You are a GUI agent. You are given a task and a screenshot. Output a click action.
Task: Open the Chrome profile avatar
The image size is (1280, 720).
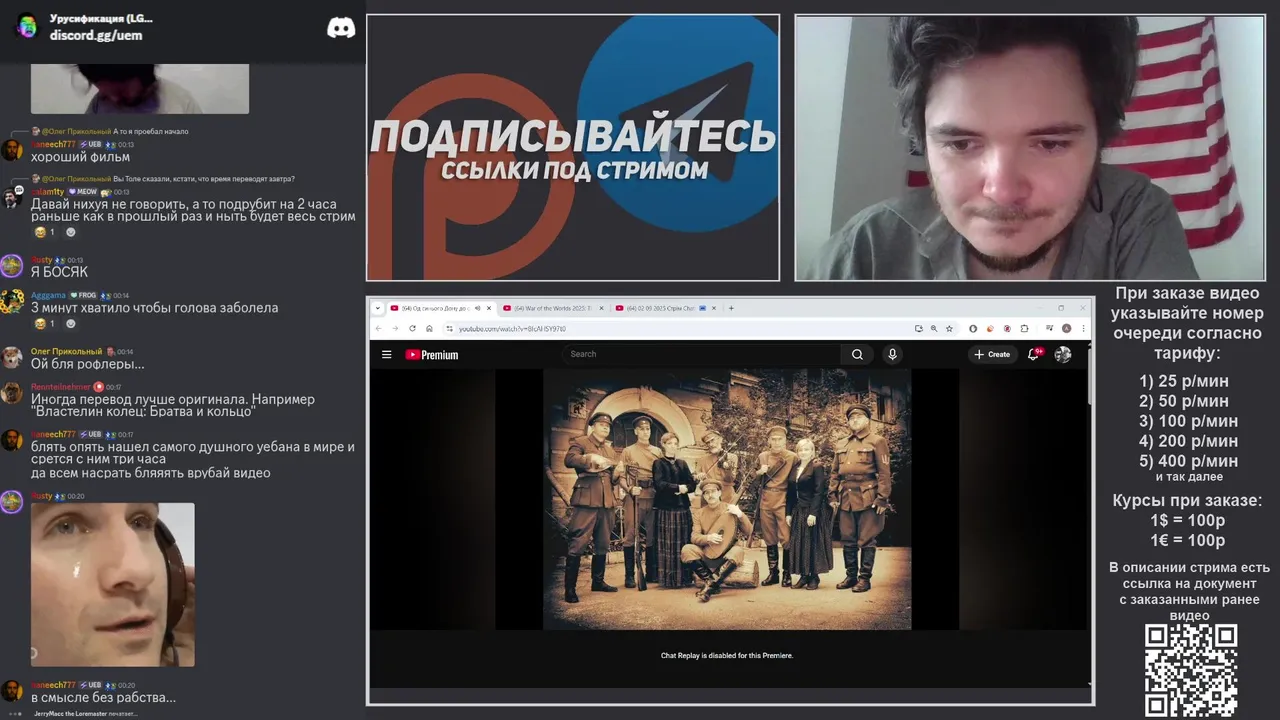tap(1066, 328)
